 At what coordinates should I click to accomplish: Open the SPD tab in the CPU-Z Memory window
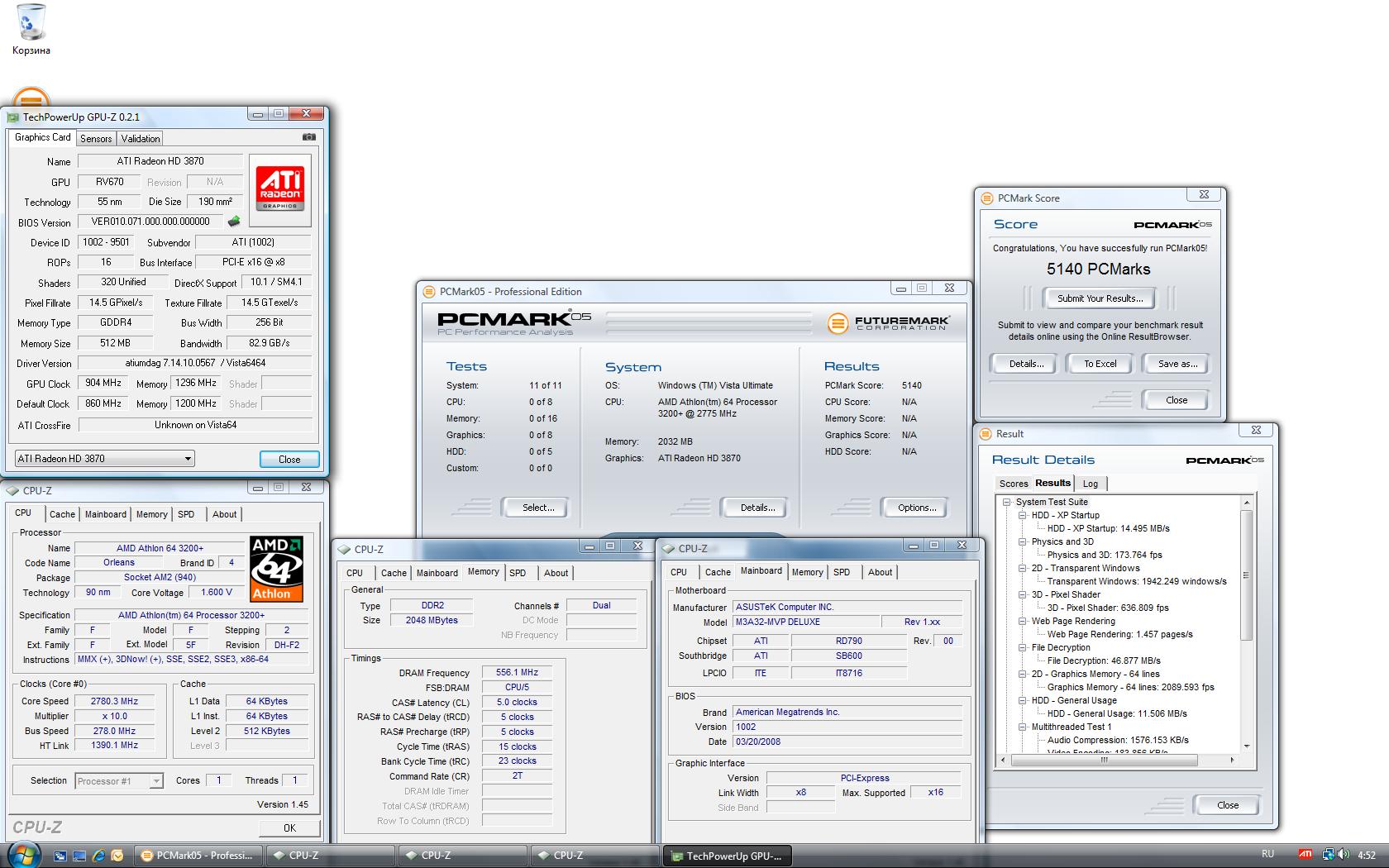(518, 573)
